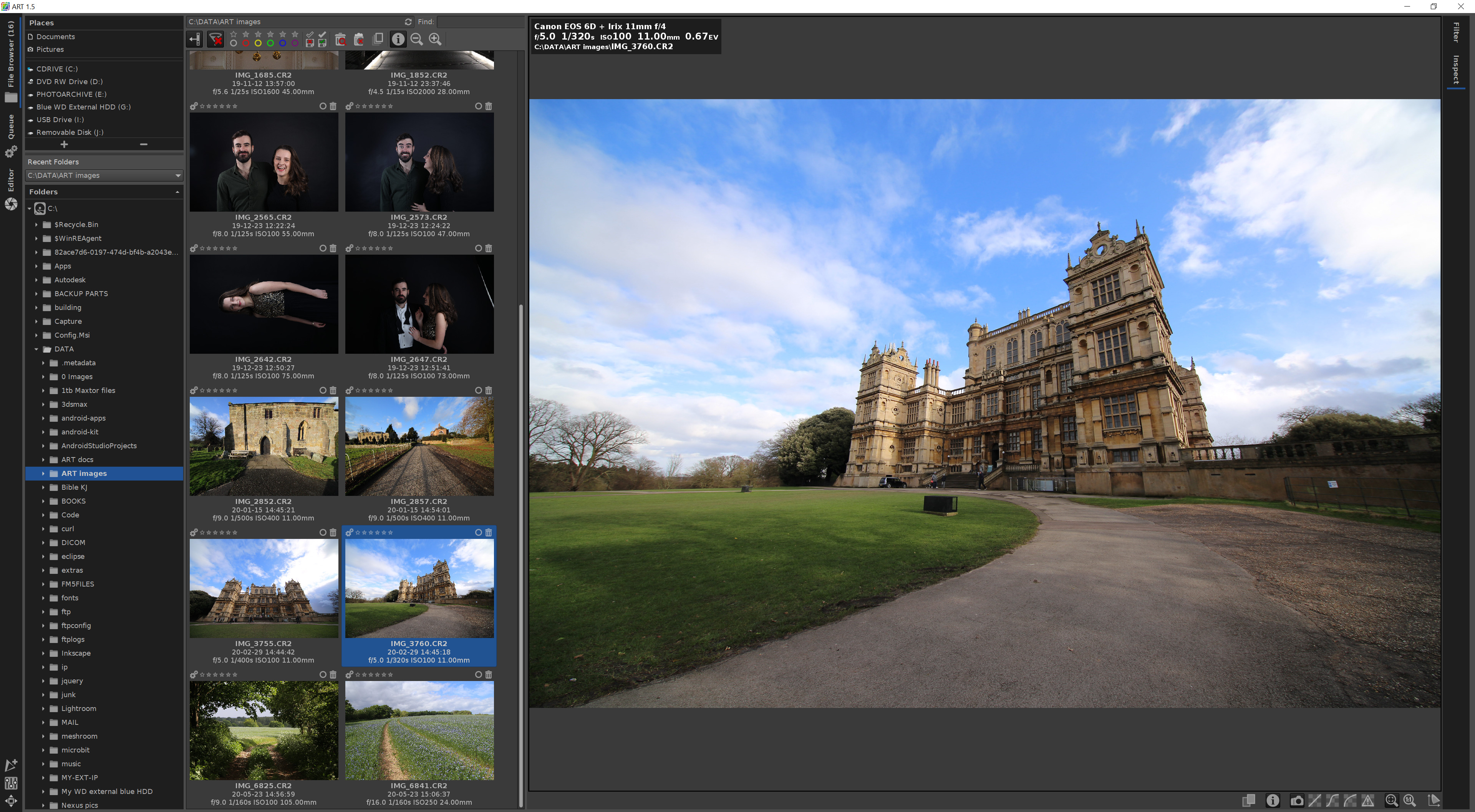Zoom out thumbnails with magnifier minus
1475x812 pixels.
click(417, 40)
